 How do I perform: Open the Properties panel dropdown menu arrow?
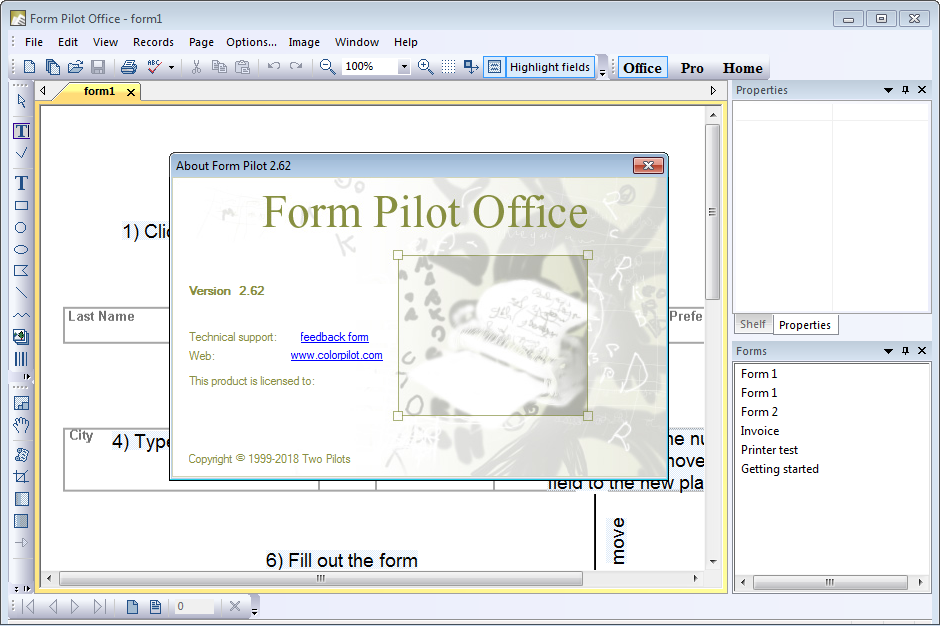tap(888, 90)
